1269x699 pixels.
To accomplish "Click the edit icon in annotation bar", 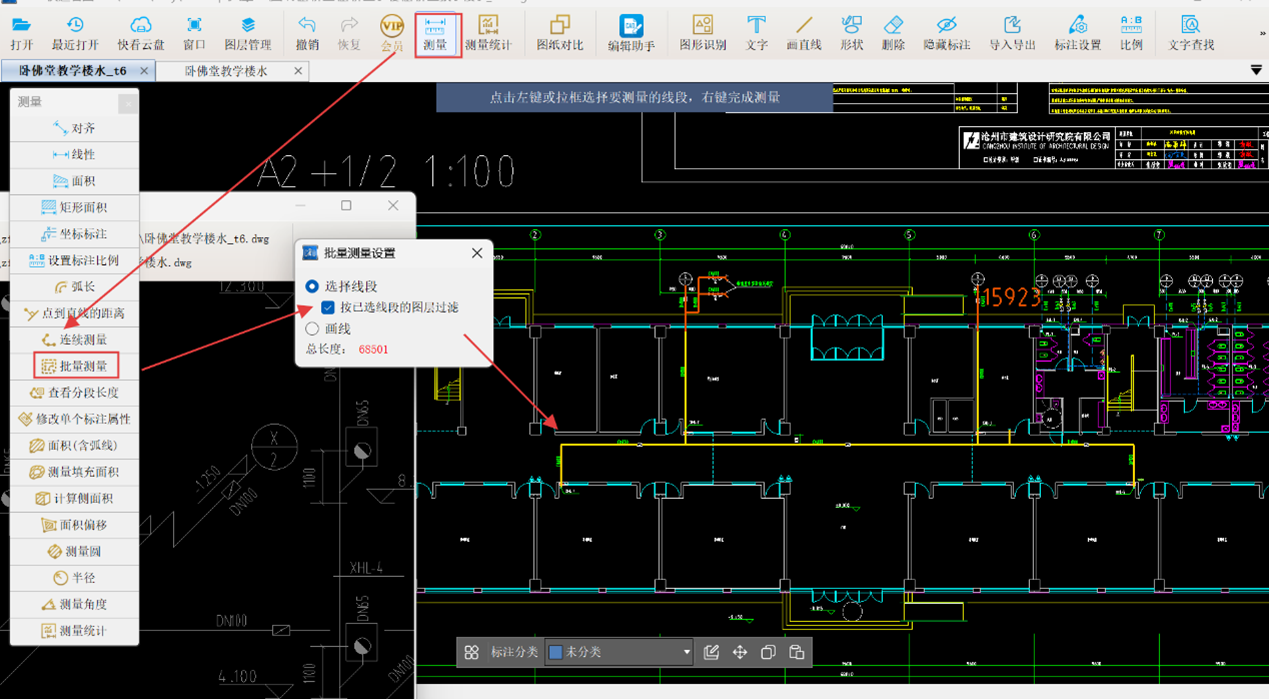I will click(x=711, y=652).
